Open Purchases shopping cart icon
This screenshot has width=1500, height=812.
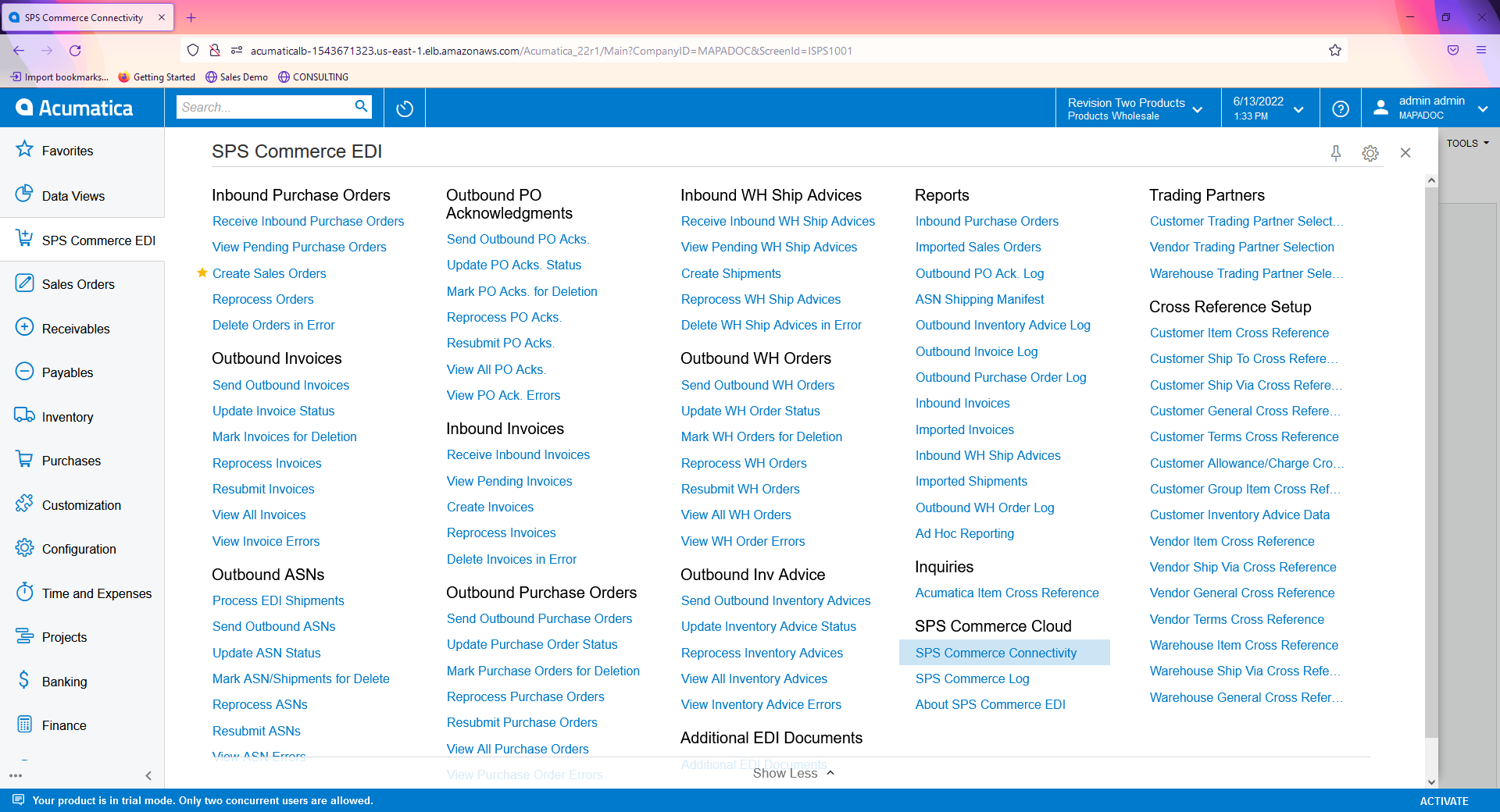pyautogui.click(x=25, y=459)
